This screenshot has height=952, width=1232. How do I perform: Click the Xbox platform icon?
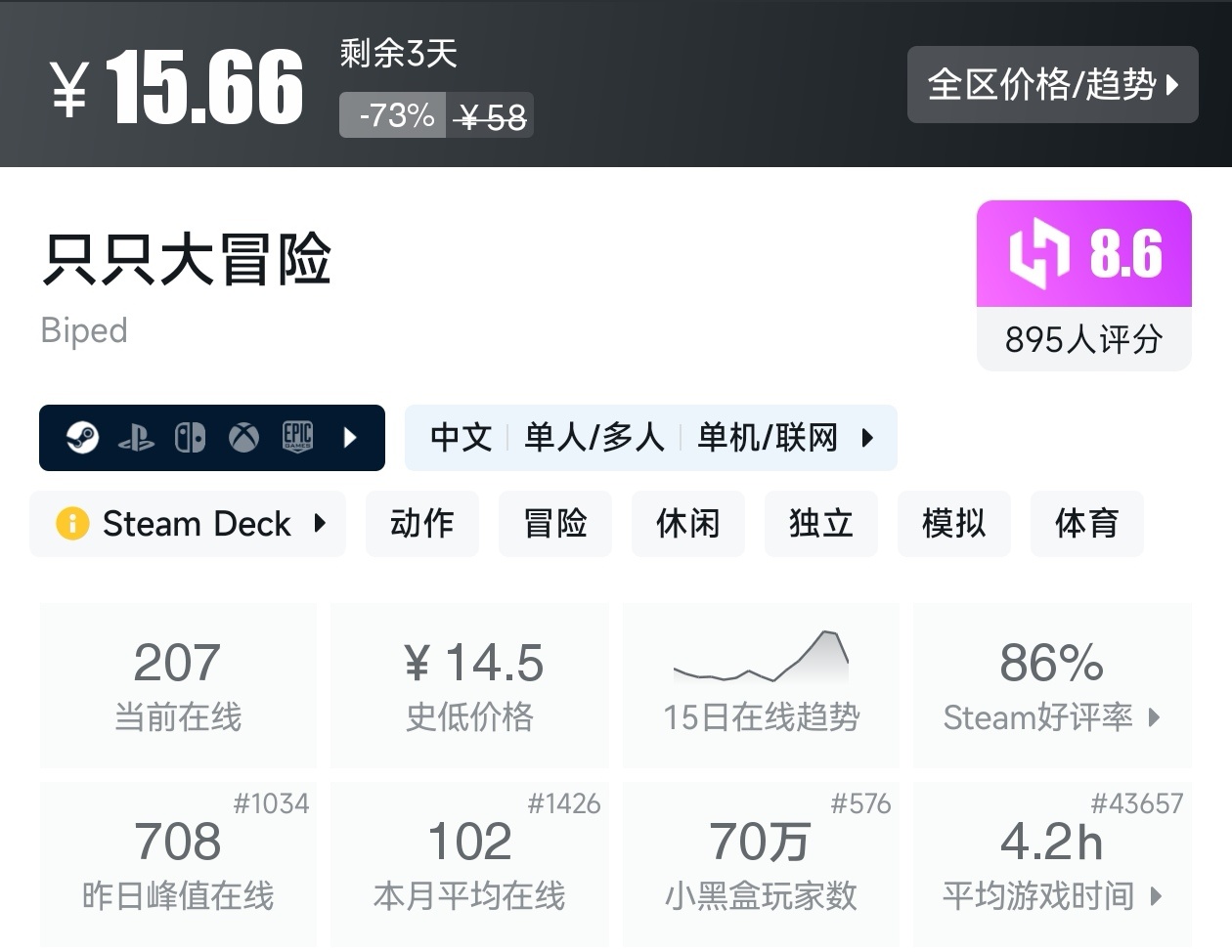[243, 437]
